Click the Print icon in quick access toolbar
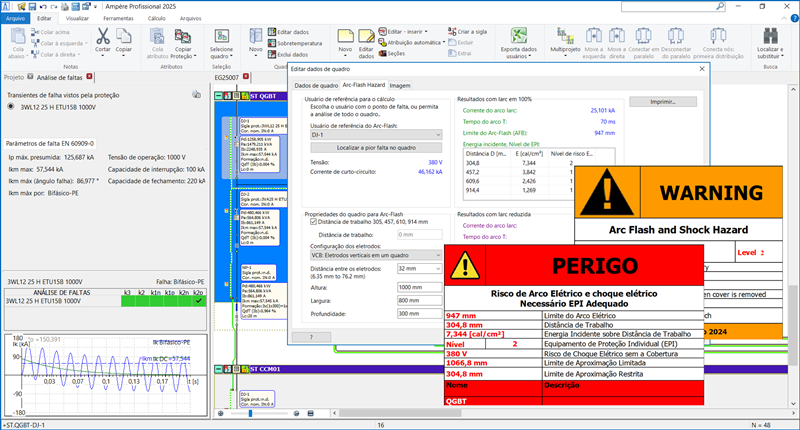 [x=65, y=7]
